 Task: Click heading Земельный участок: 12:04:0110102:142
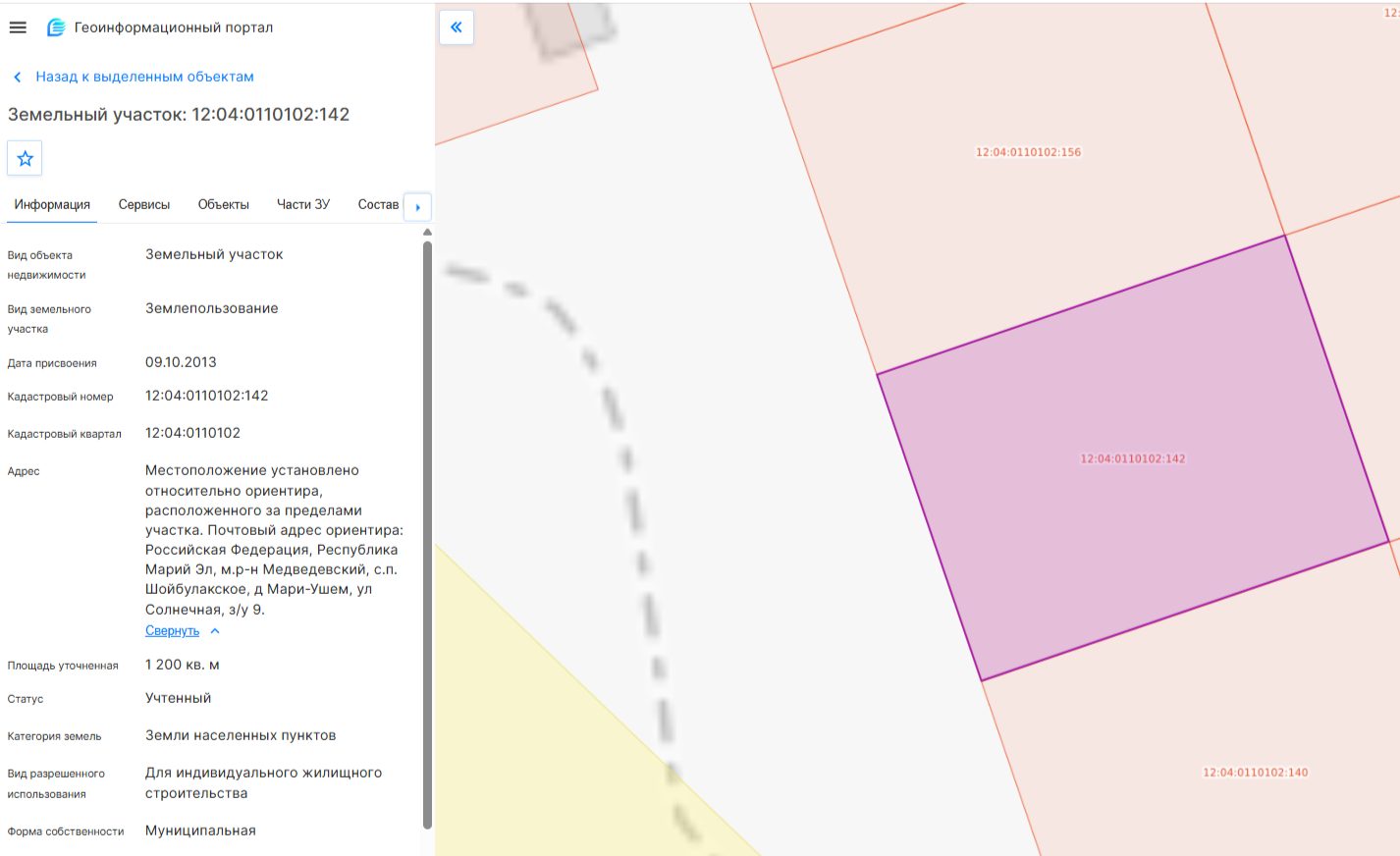(179, 114)
